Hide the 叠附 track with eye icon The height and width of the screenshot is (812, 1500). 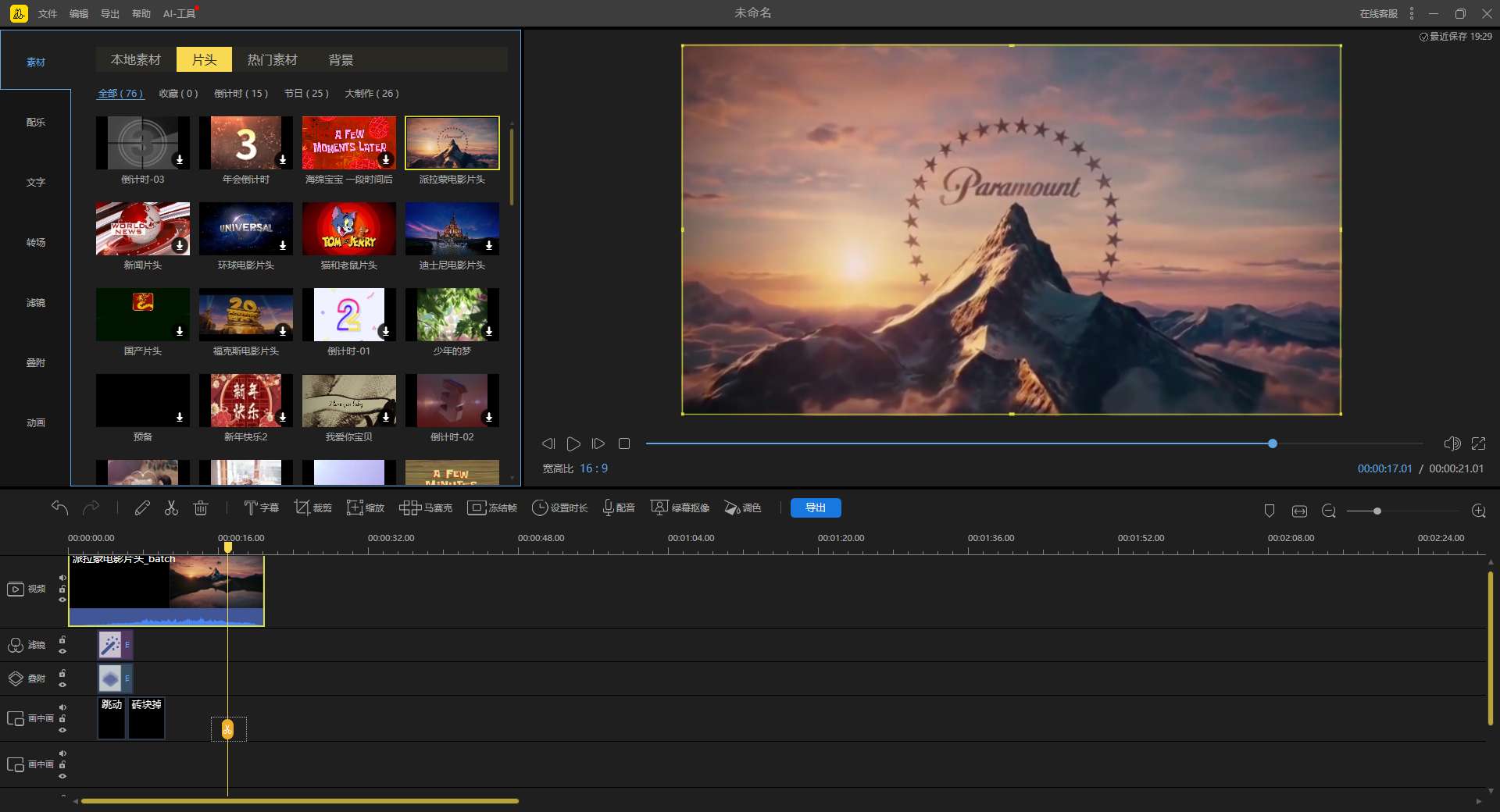point(62,685)
